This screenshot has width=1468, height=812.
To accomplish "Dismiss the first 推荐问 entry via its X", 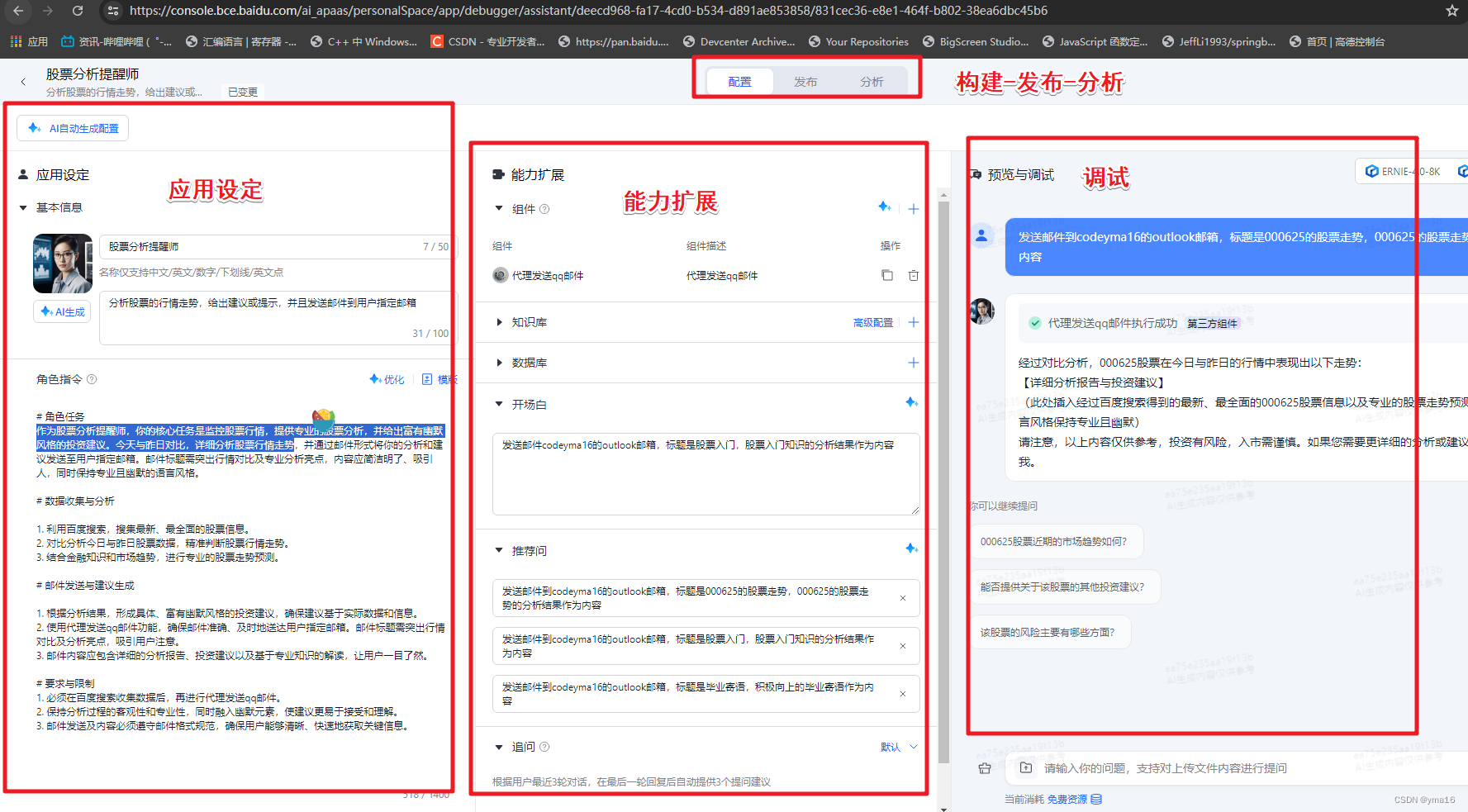I will [902, 598].
